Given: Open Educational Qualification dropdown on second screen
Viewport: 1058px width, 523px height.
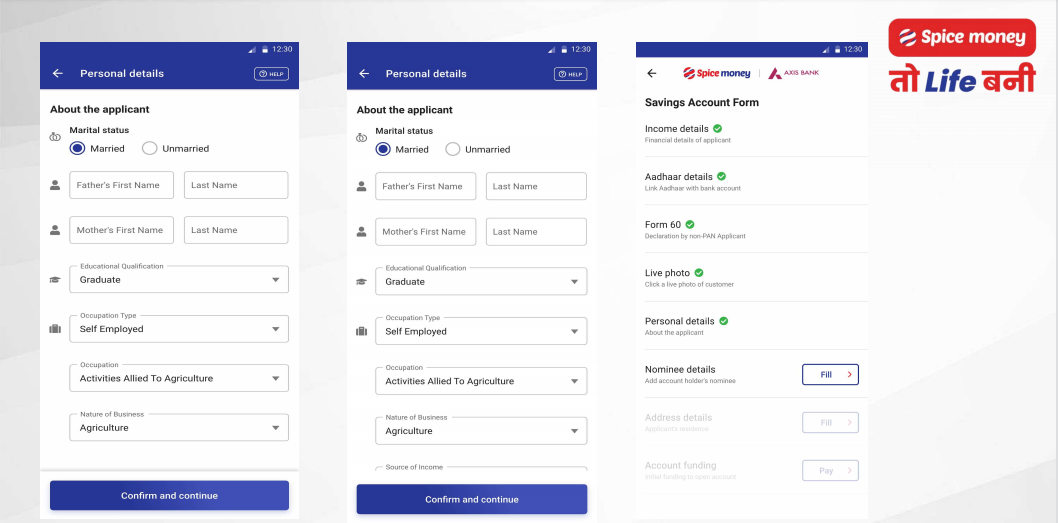Looking at the screenshot, I should (x=481, y=281).
